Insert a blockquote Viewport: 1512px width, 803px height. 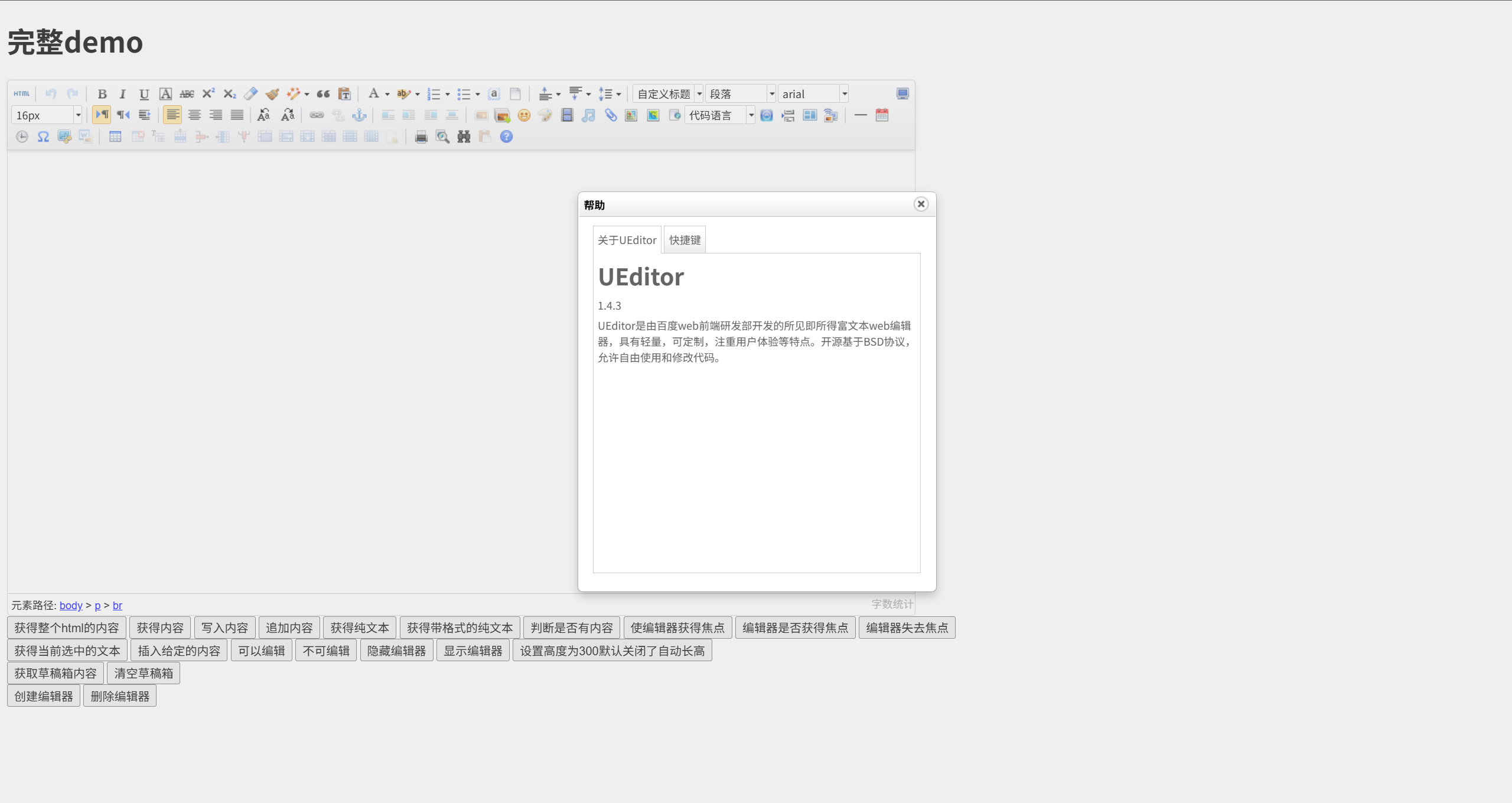click(x=323, y=94)
